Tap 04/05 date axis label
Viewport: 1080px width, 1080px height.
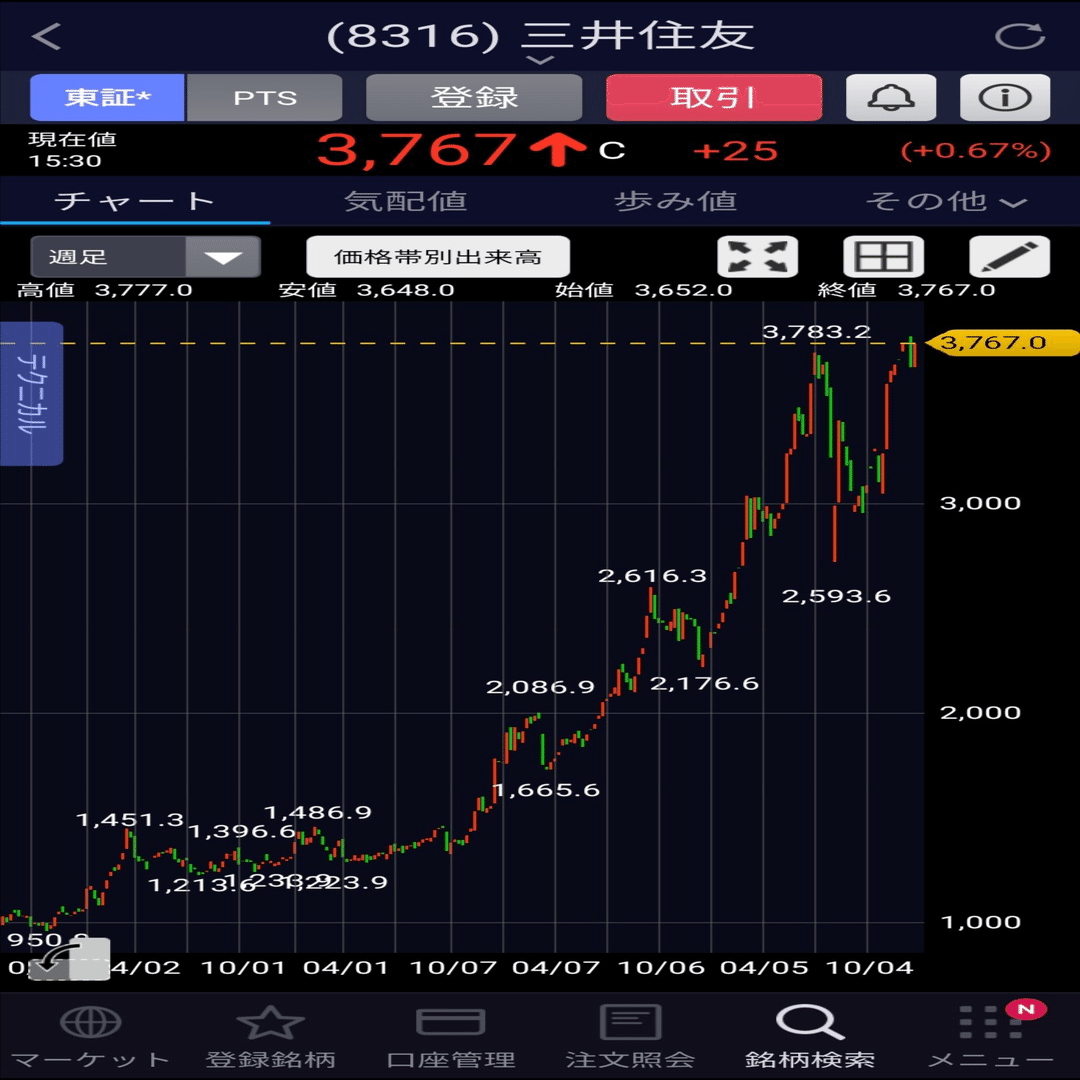[764, 967]
